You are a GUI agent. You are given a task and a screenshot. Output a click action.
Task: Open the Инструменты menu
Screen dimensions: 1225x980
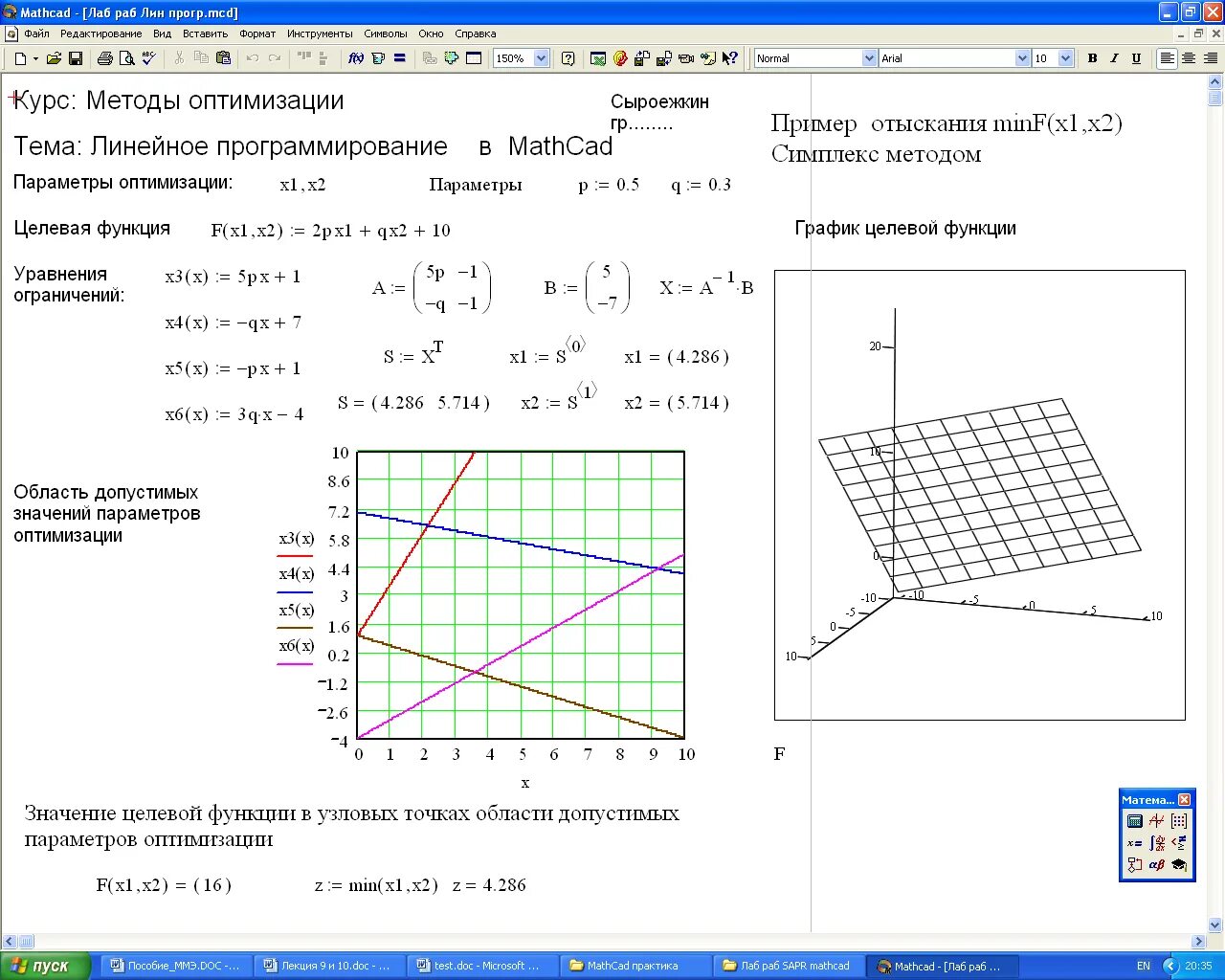coord(320,33)
